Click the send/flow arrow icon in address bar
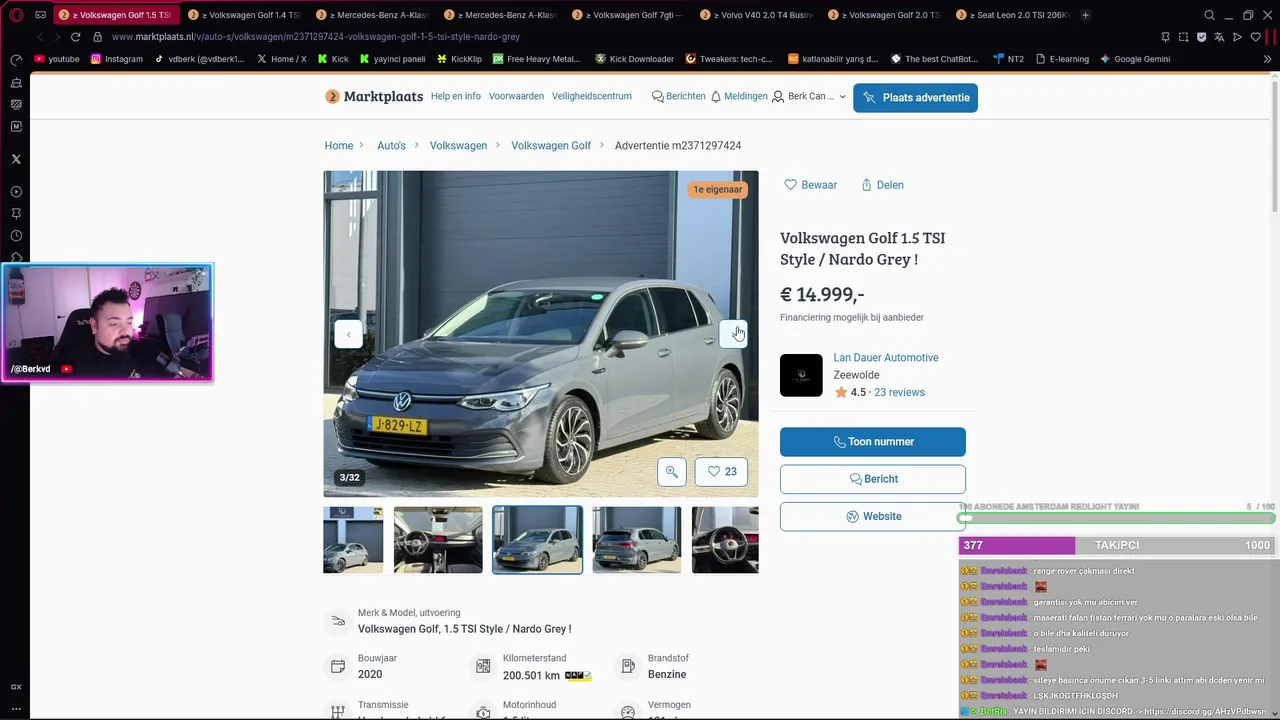The height and width of the screenshot is (720, 1280). [x=1237, y=37]
